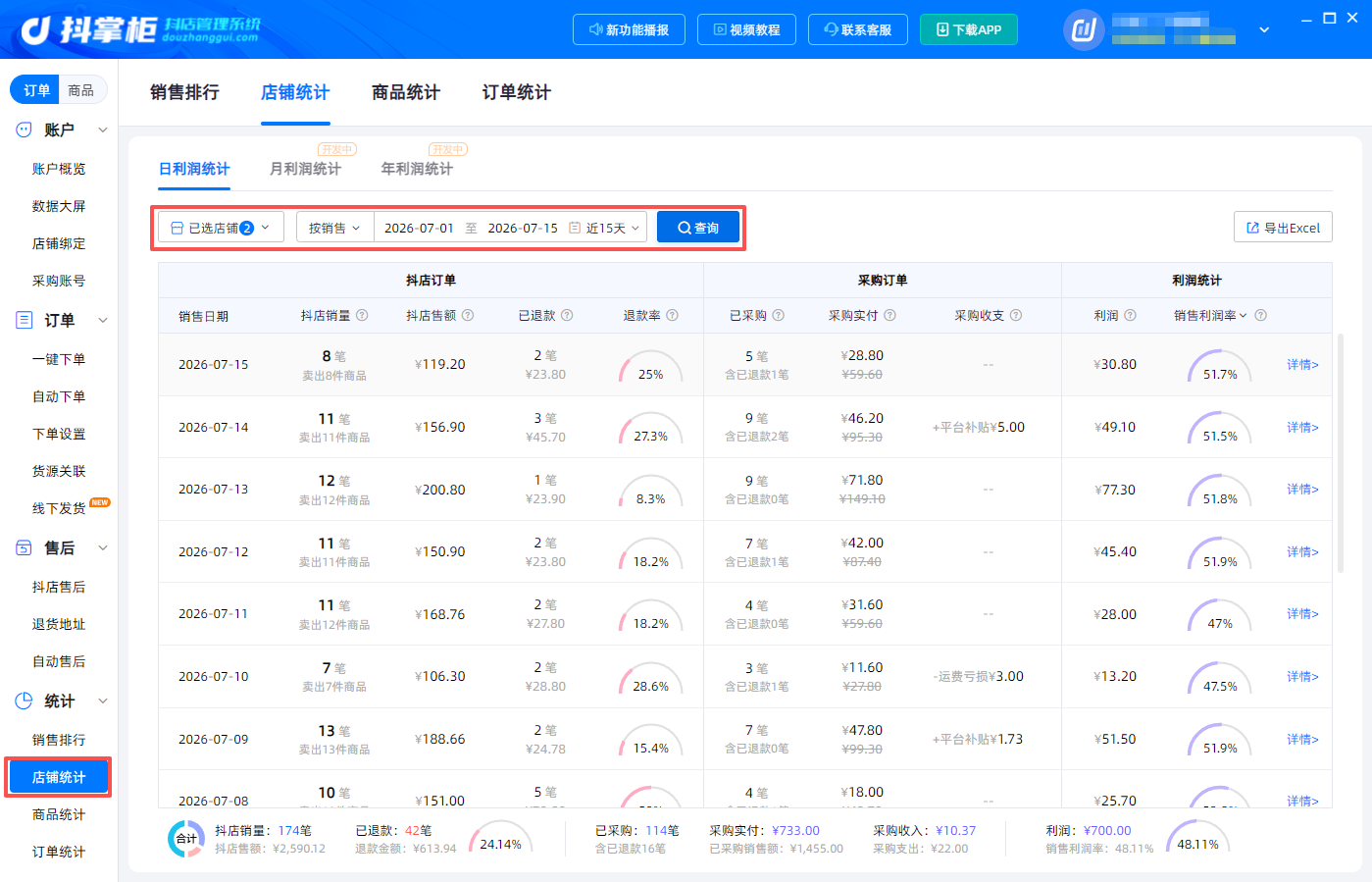Switch sidebar toggle to 商品
The image size is (1372, 882).
click(x=81, y=90)
